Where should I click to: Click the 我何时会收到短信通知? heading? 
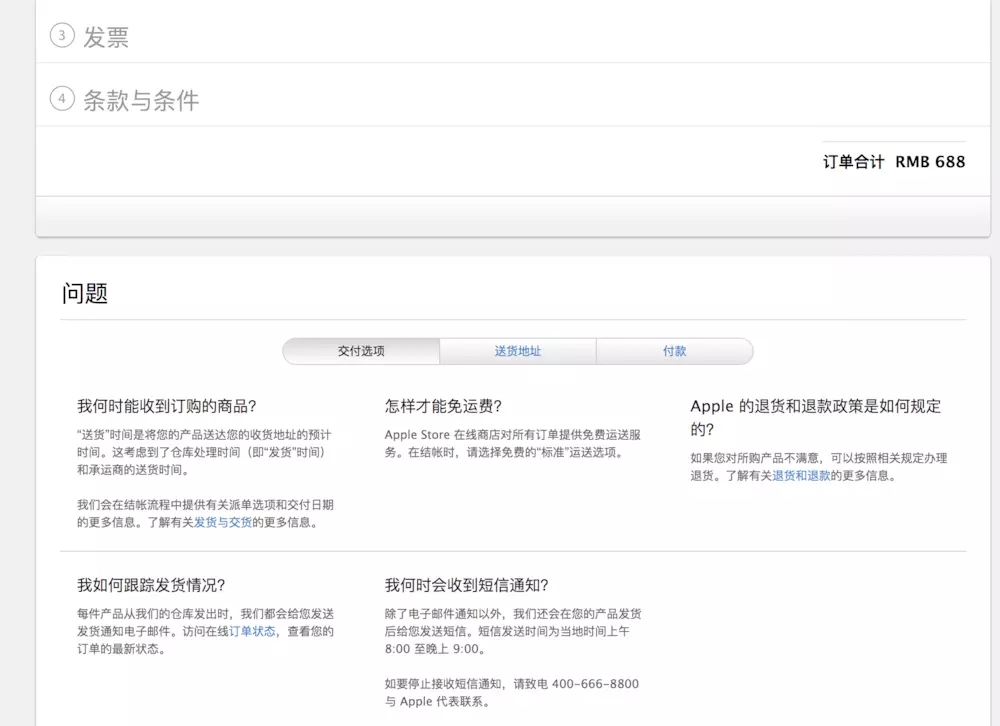tap(466, 585)
